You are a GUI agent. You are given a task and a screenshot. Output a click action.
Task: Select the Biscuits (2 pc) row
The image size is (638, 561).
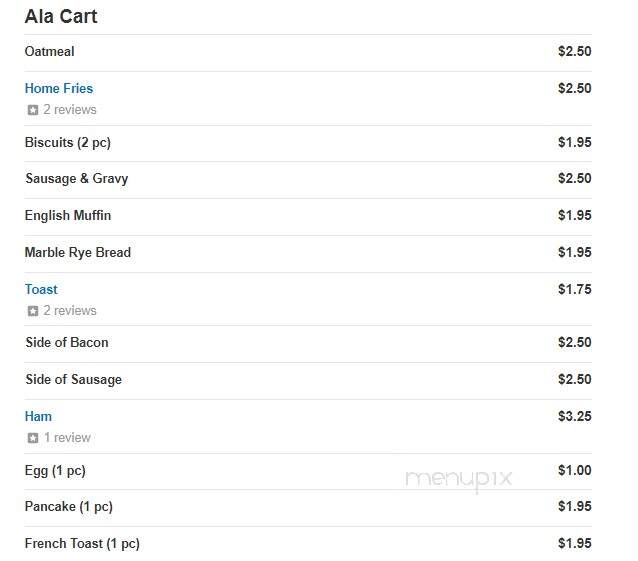[x=308, y=144]
